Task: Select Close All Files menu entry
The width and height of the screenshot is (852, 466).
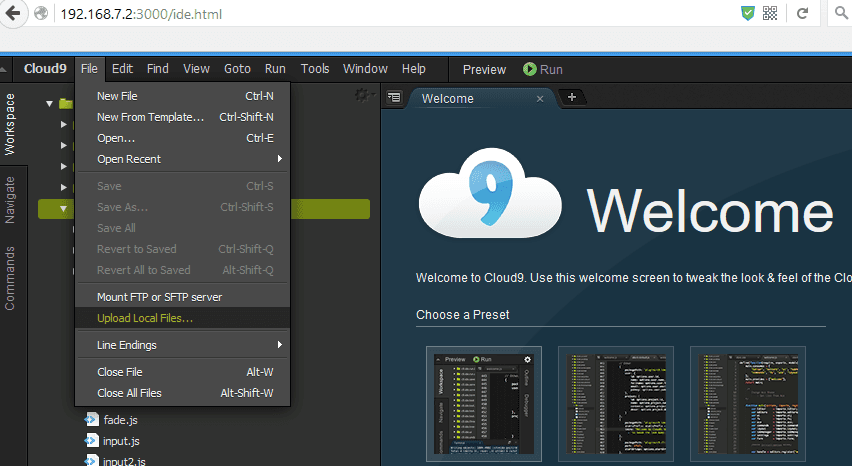Action: coord(183,393)
